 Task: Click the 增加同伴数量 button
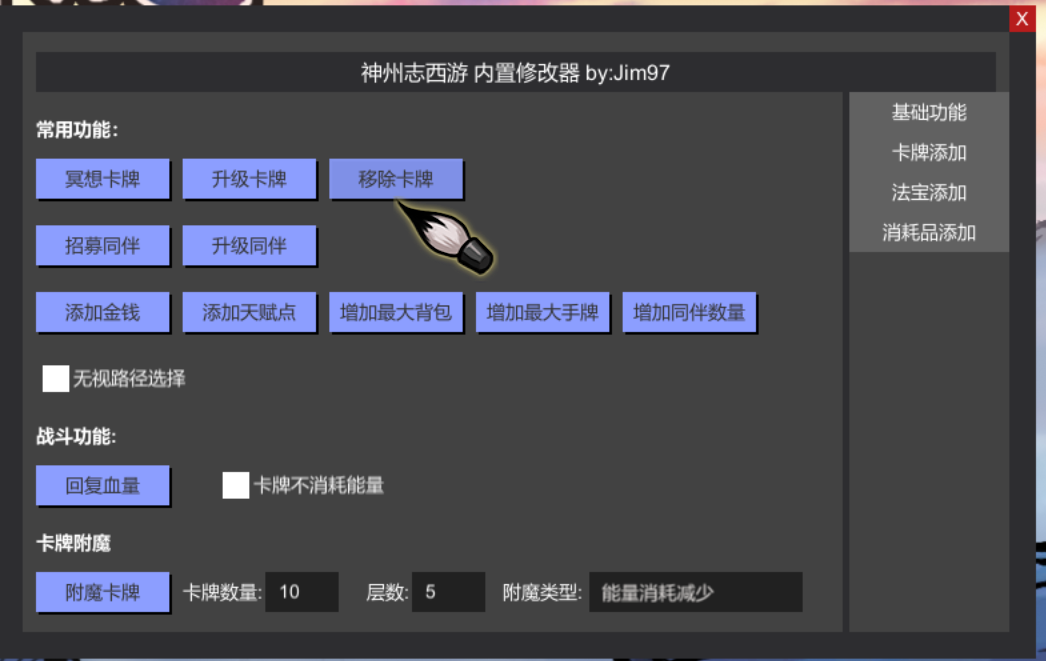pyautogui.click(x=690, y=312)
